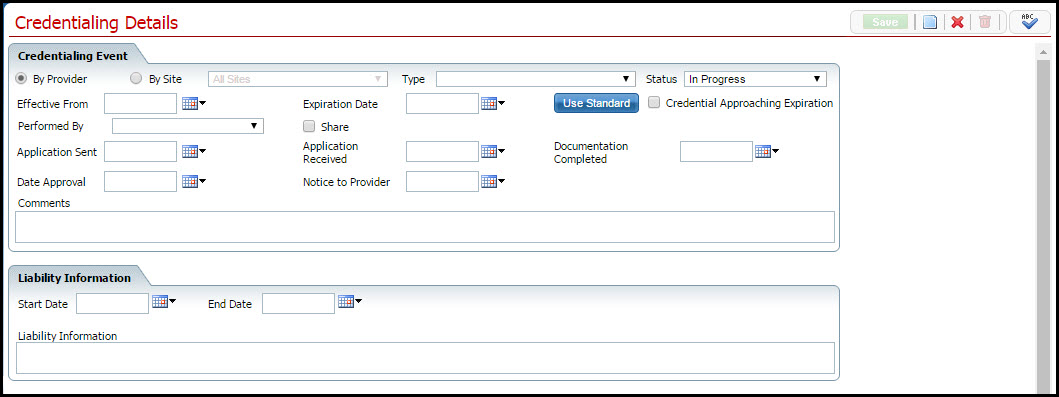1059x397 pixels.
Task: Enable Credential Approaching Expiration checkbox
Action: tap(654, 103)
